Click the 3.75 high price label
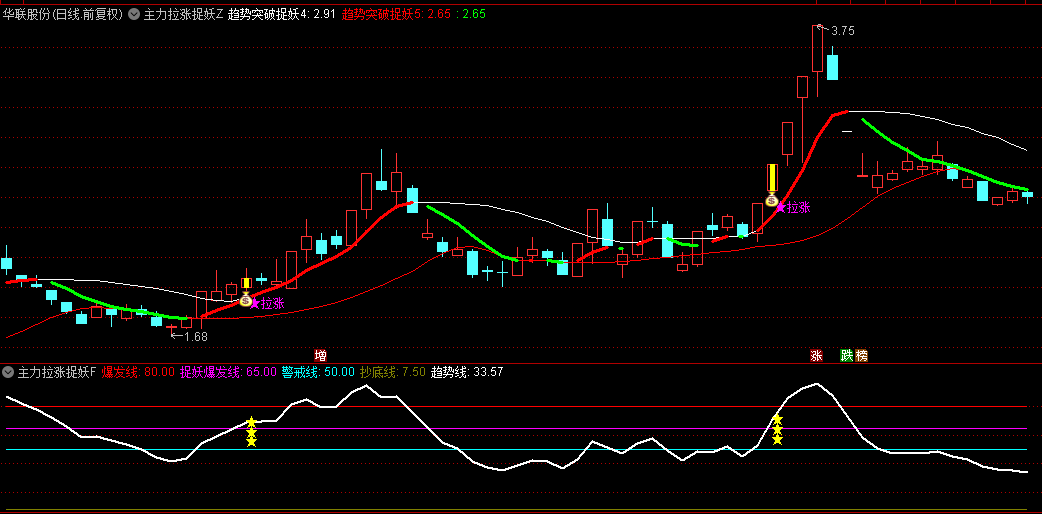 coord(843,31)
